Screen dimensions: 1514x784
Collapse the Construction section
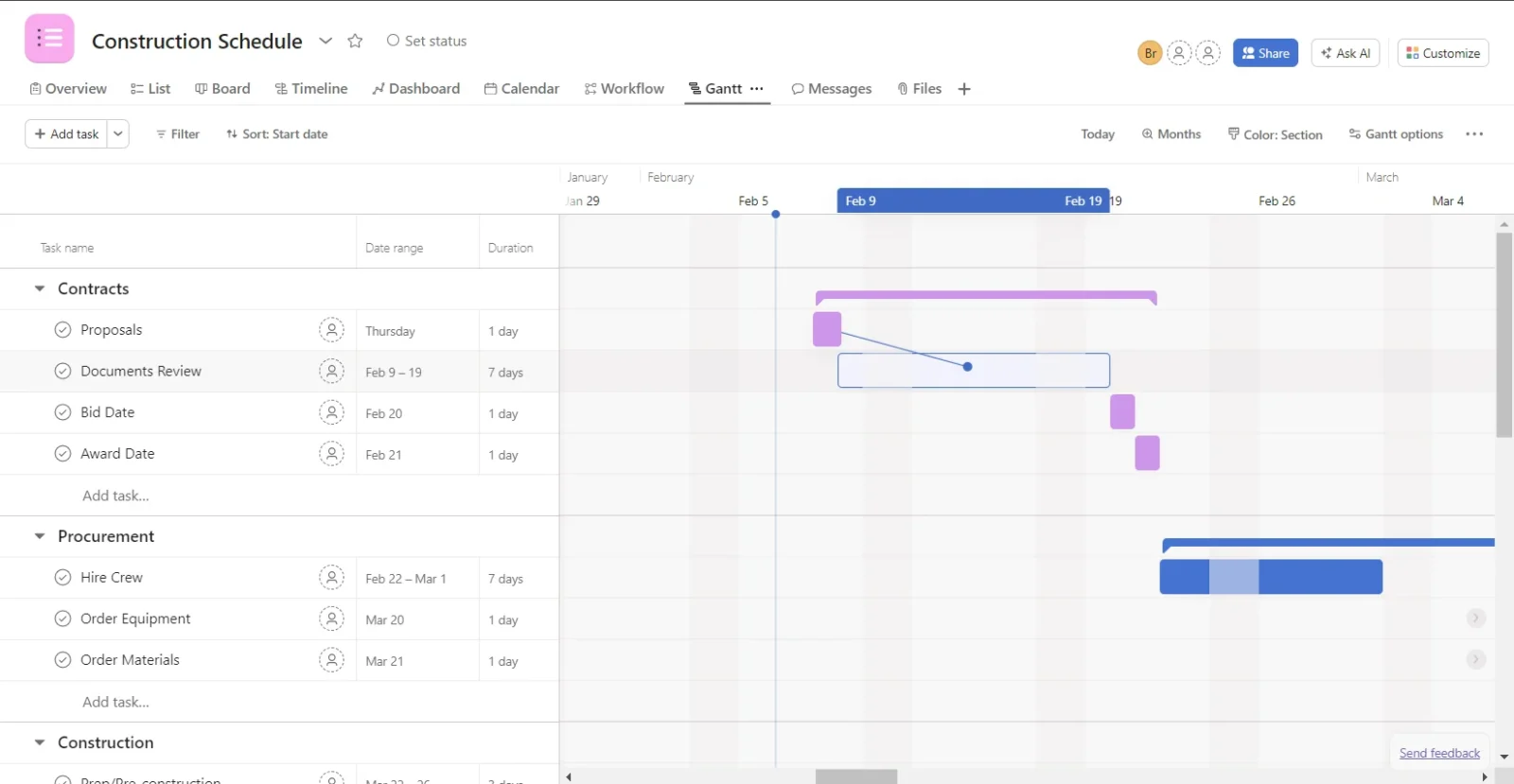40,742
